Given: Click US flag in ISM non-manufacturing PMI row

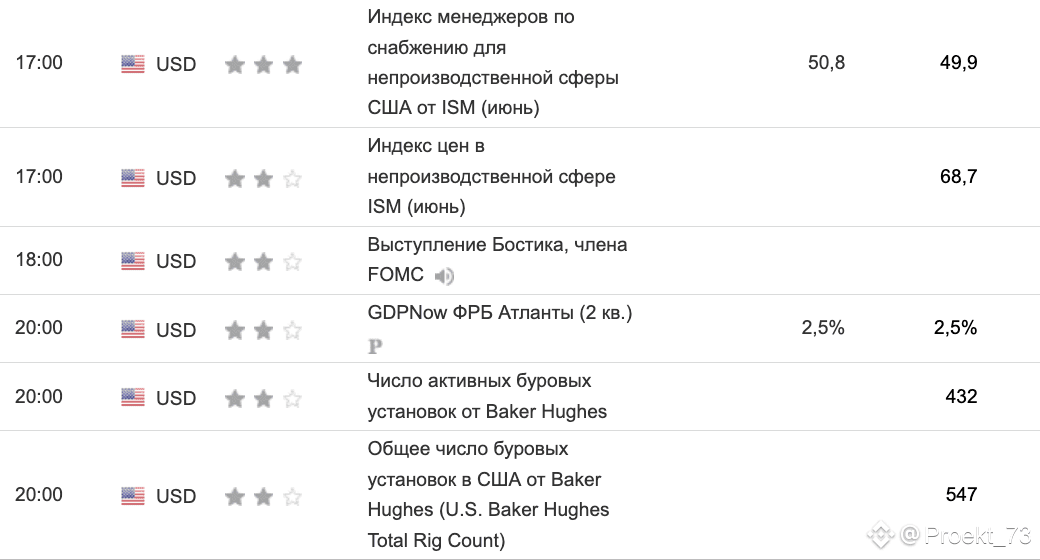Looking at the screenshot, I should click(133, 64).
